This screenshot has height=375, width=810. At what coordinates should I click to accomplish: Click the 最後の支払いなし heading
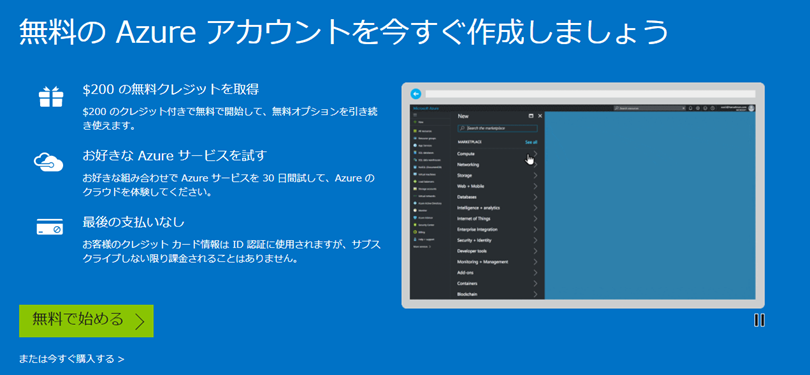tap(133, 222)
